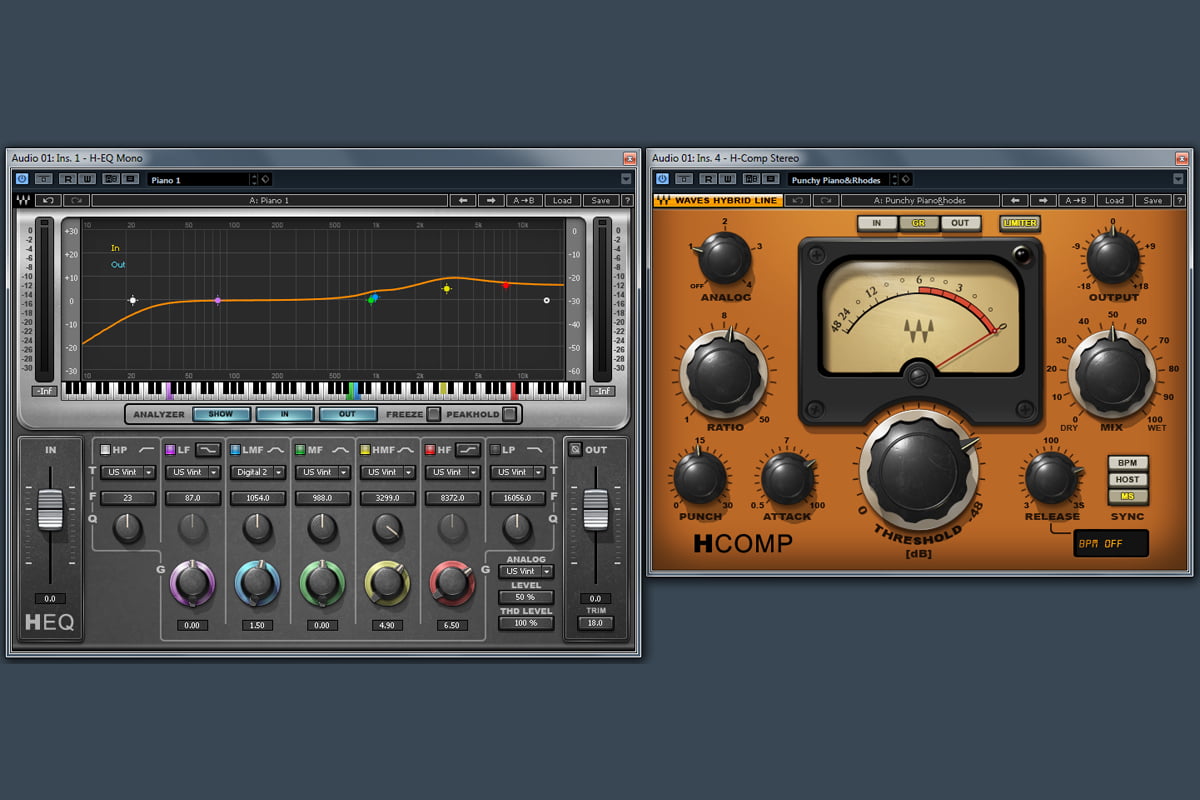Toggle green MF band on/off
Image resolution: width=1200 pixels, height=800 pixels.
[299, 450]
